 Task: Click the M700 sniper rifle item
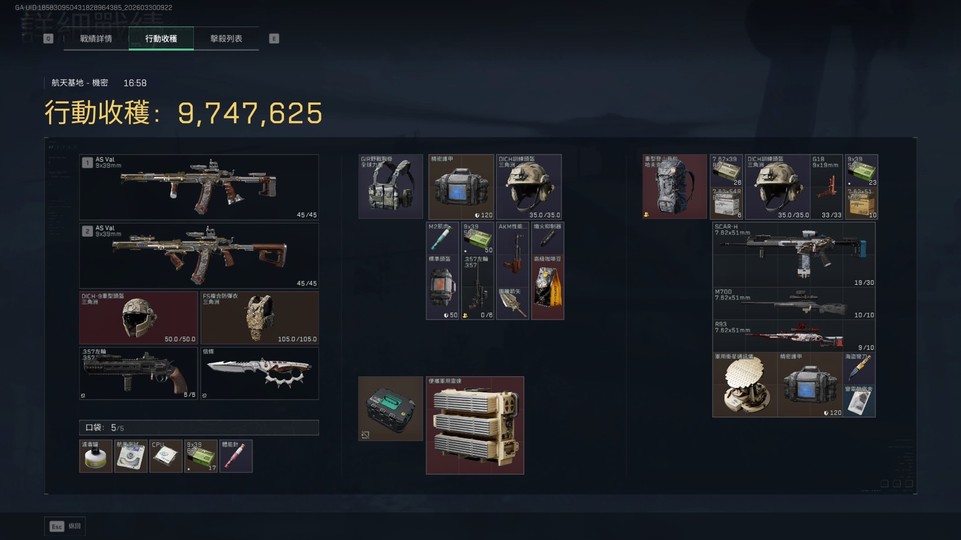coord(794,303)
